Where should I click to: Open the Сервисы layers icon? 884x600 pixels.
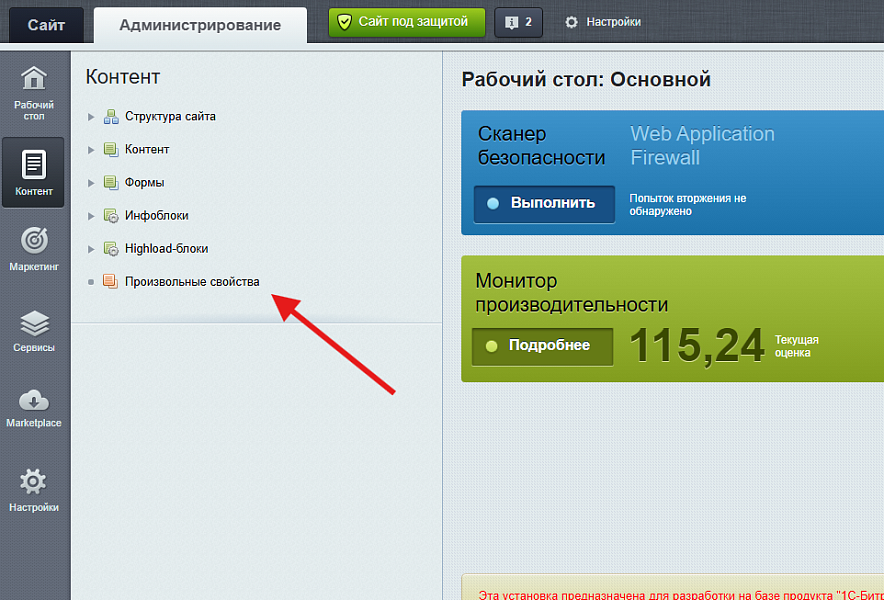pos(34,323)
